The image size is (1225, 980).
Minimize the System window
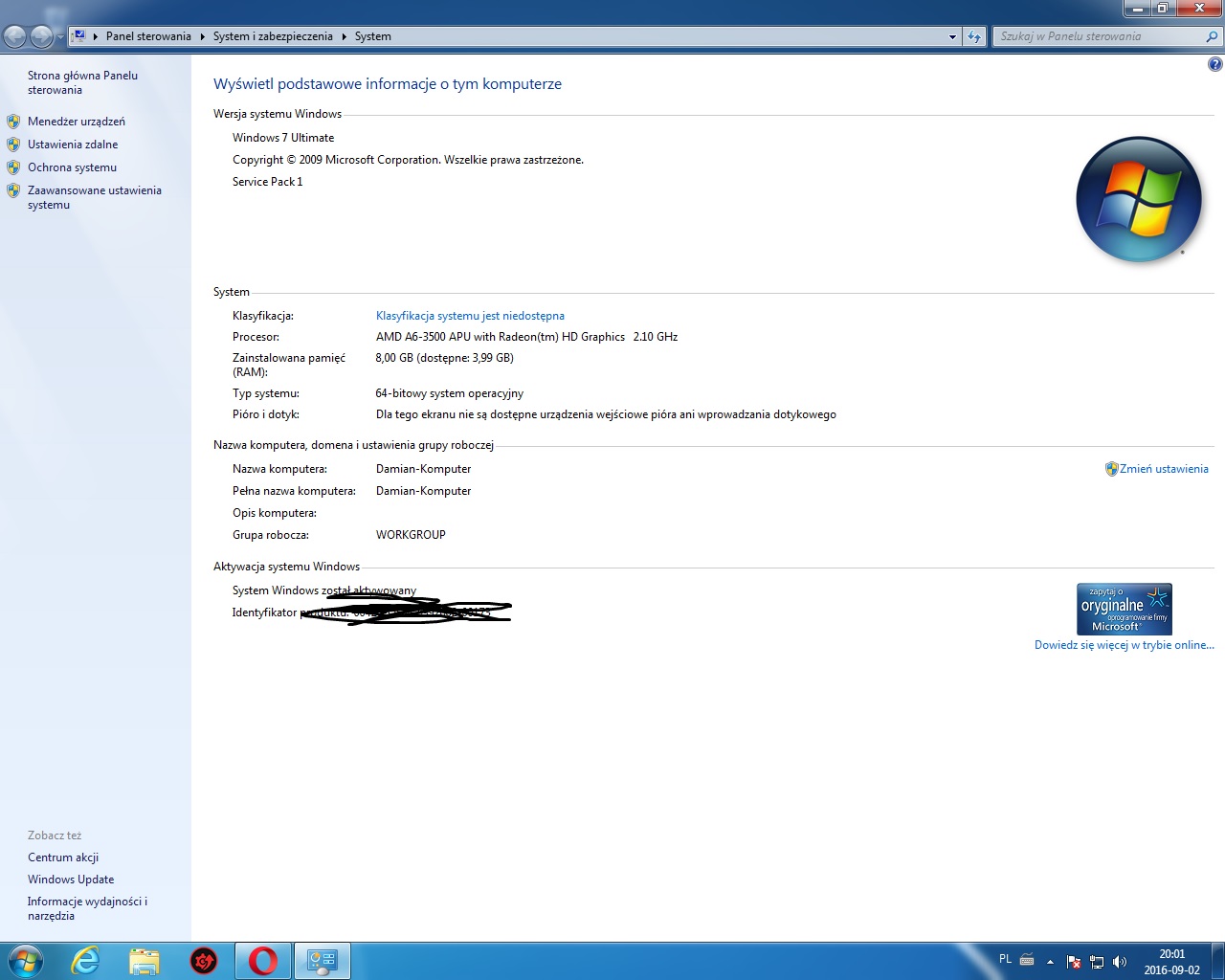[x=1137, y=9]
